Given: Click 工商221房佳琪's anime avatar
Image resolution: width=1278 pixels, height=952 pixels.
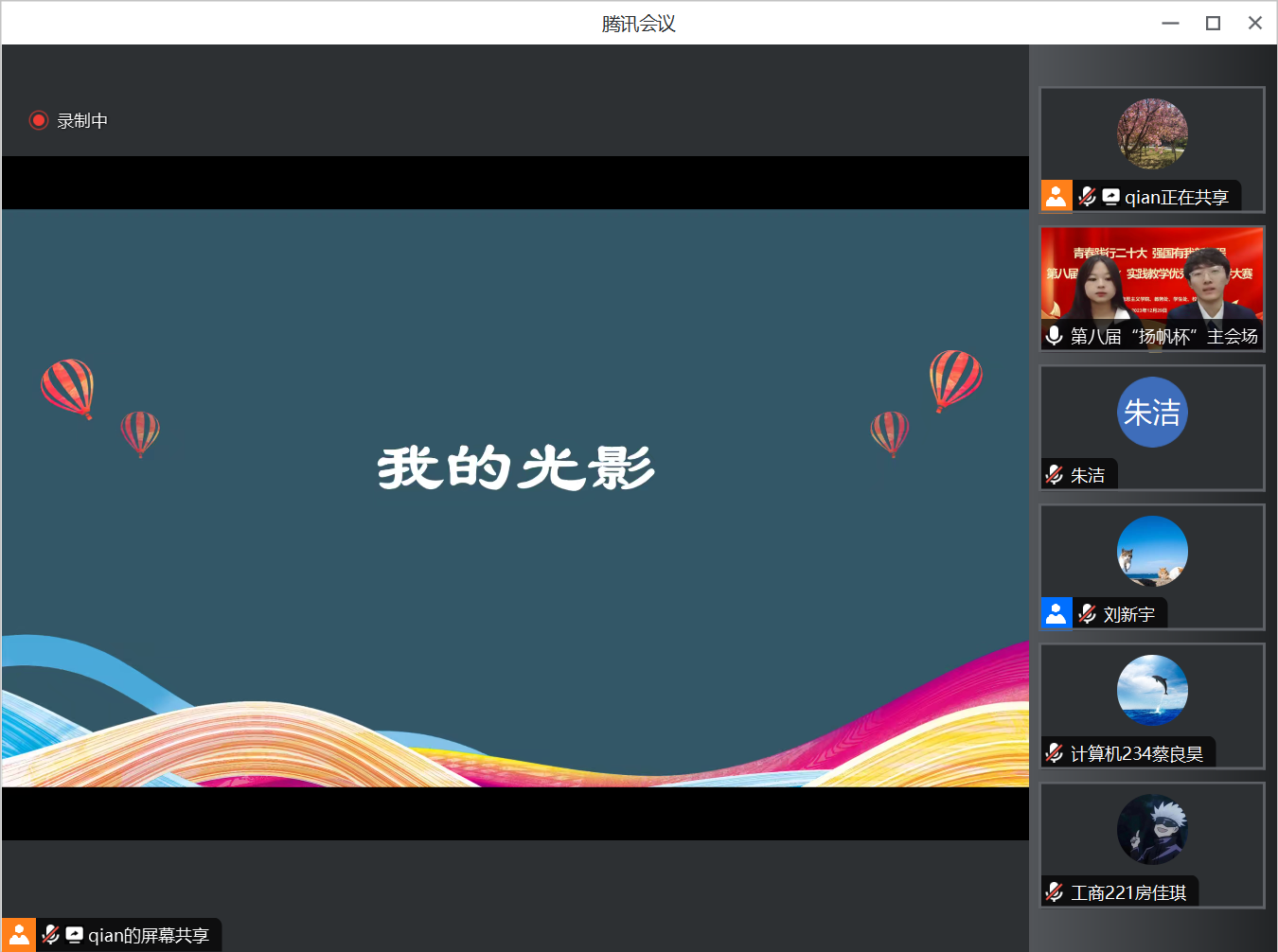Looking at the screenshot, I should click(x=1151, y=829).
